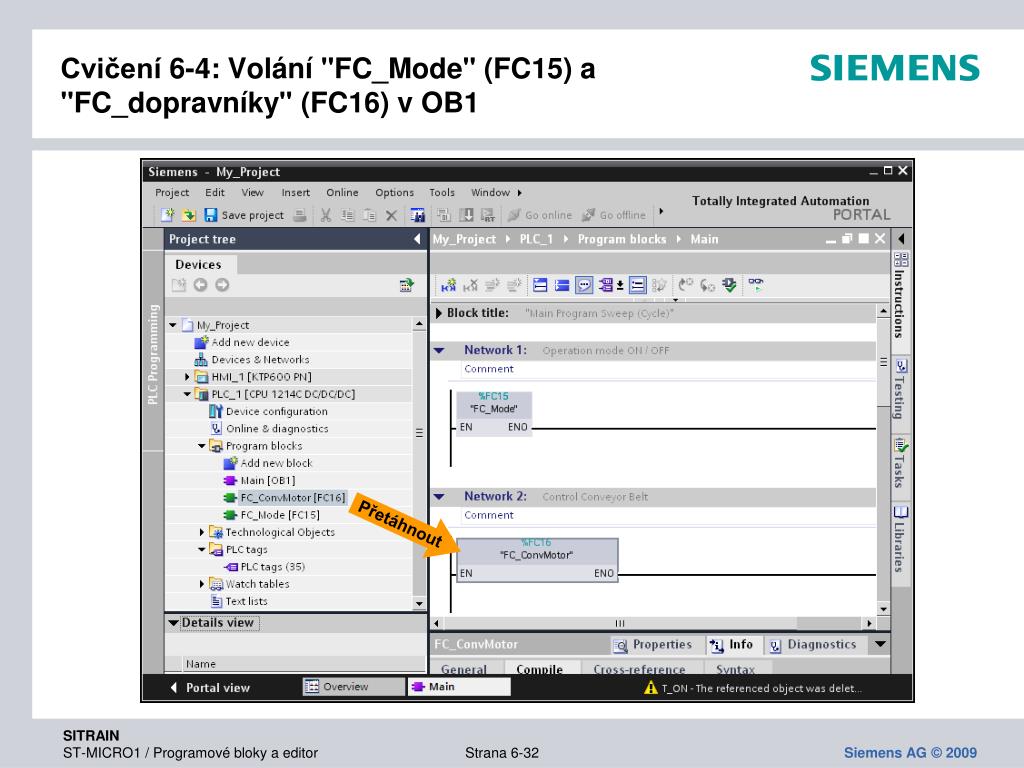The height and width of the screenshot is (768, 1024).
Task: Open the Insert menu
Action: (x=296, y=193)
